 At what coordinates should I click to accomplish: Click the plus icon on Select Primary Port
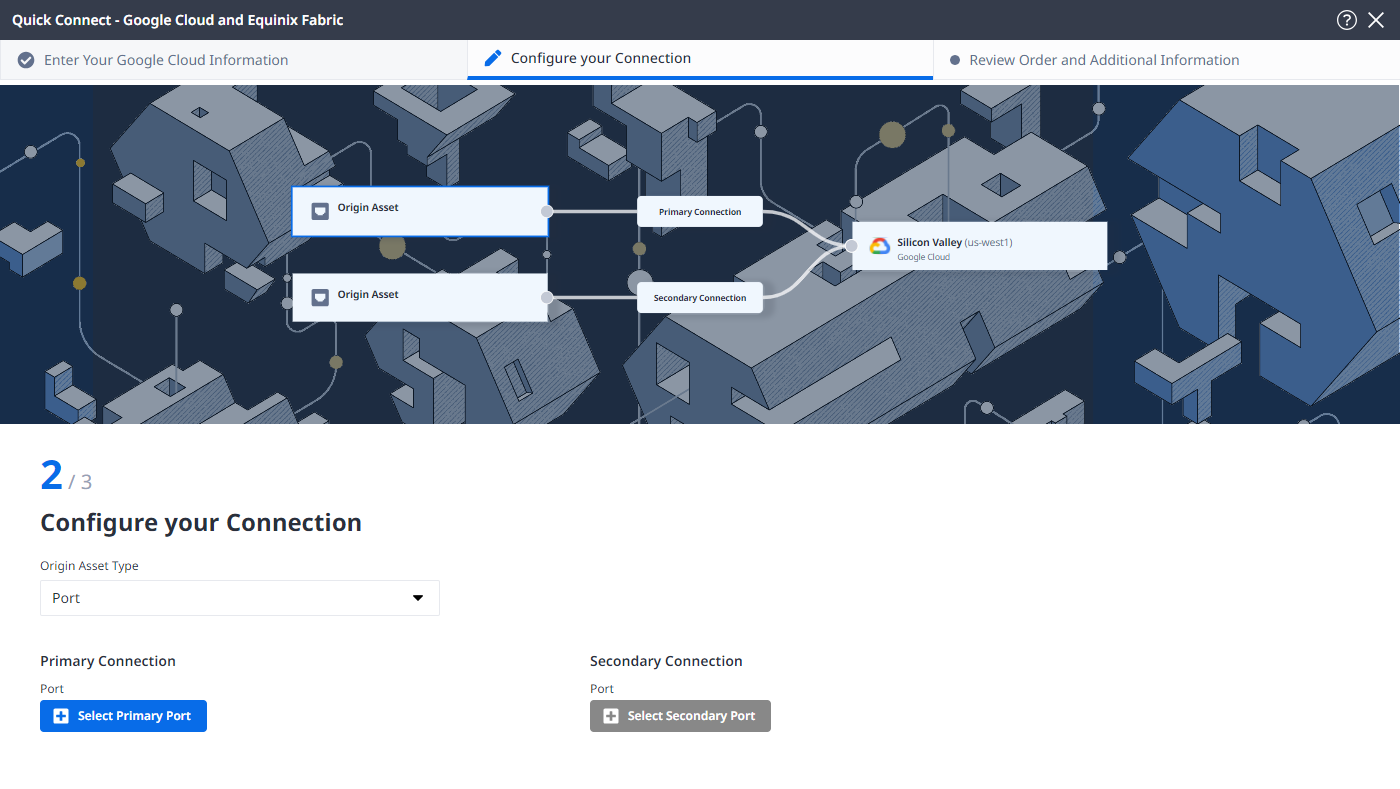61,716
